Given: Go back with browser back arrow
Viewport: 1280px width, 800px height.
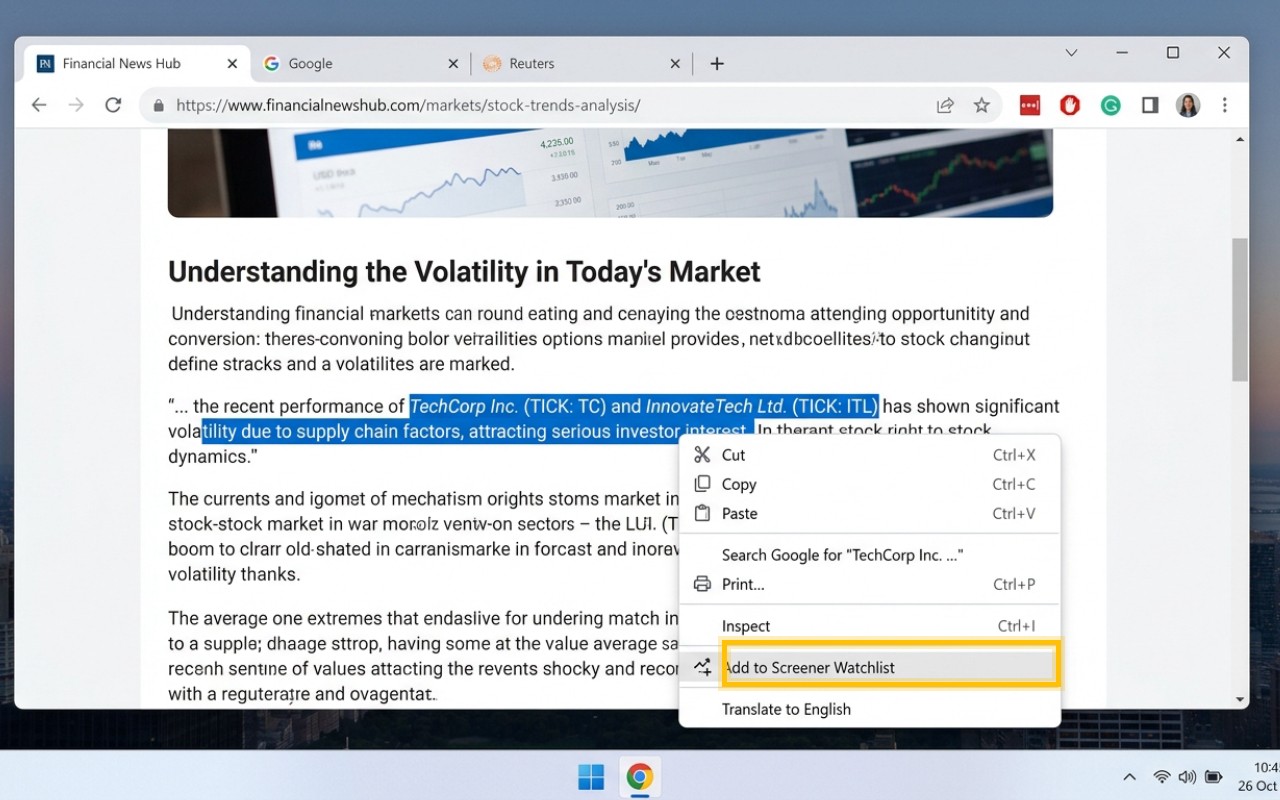Looking at the screenshot, I should pyautogui.click(x=39, y=105).
